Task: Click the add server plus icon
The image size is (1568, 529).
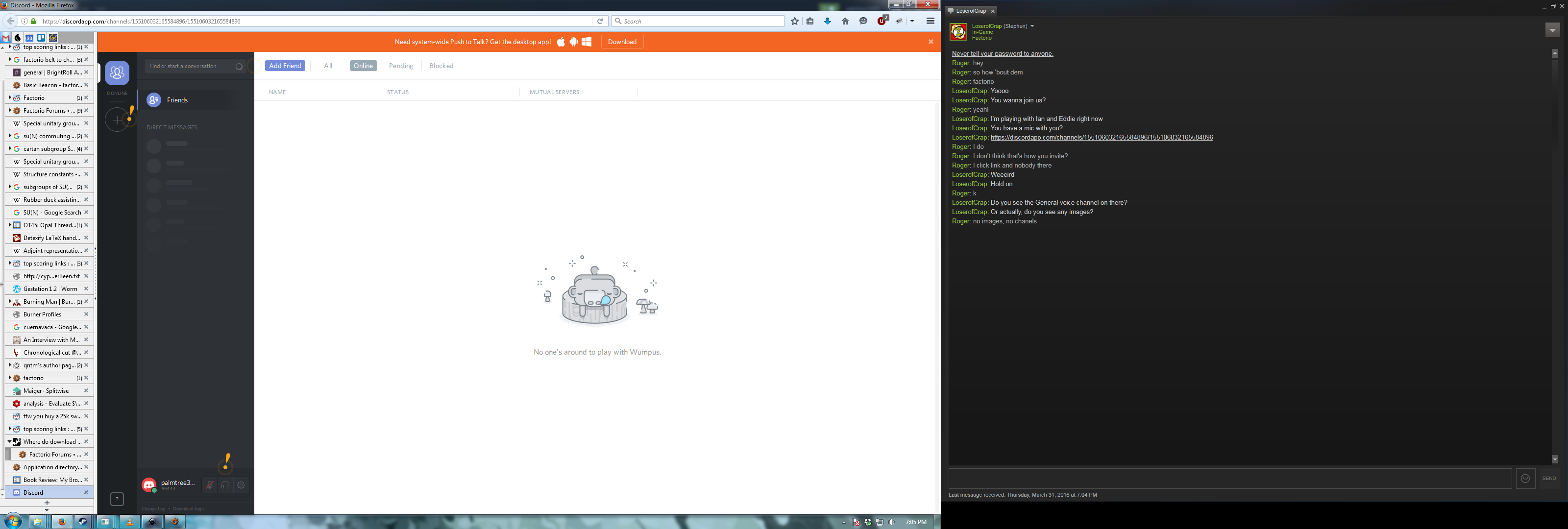Action: pyautogui.click(x=117, y=120)
